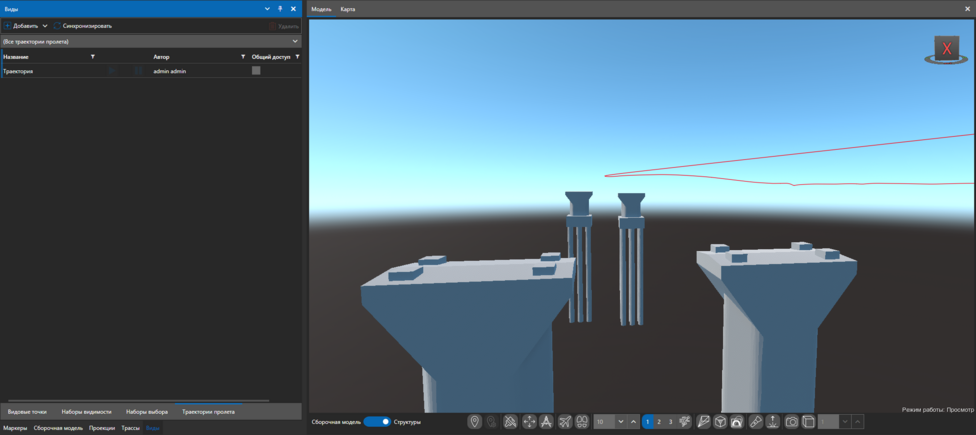Click the four-arrow move tool icon

(x=529, y=422)
